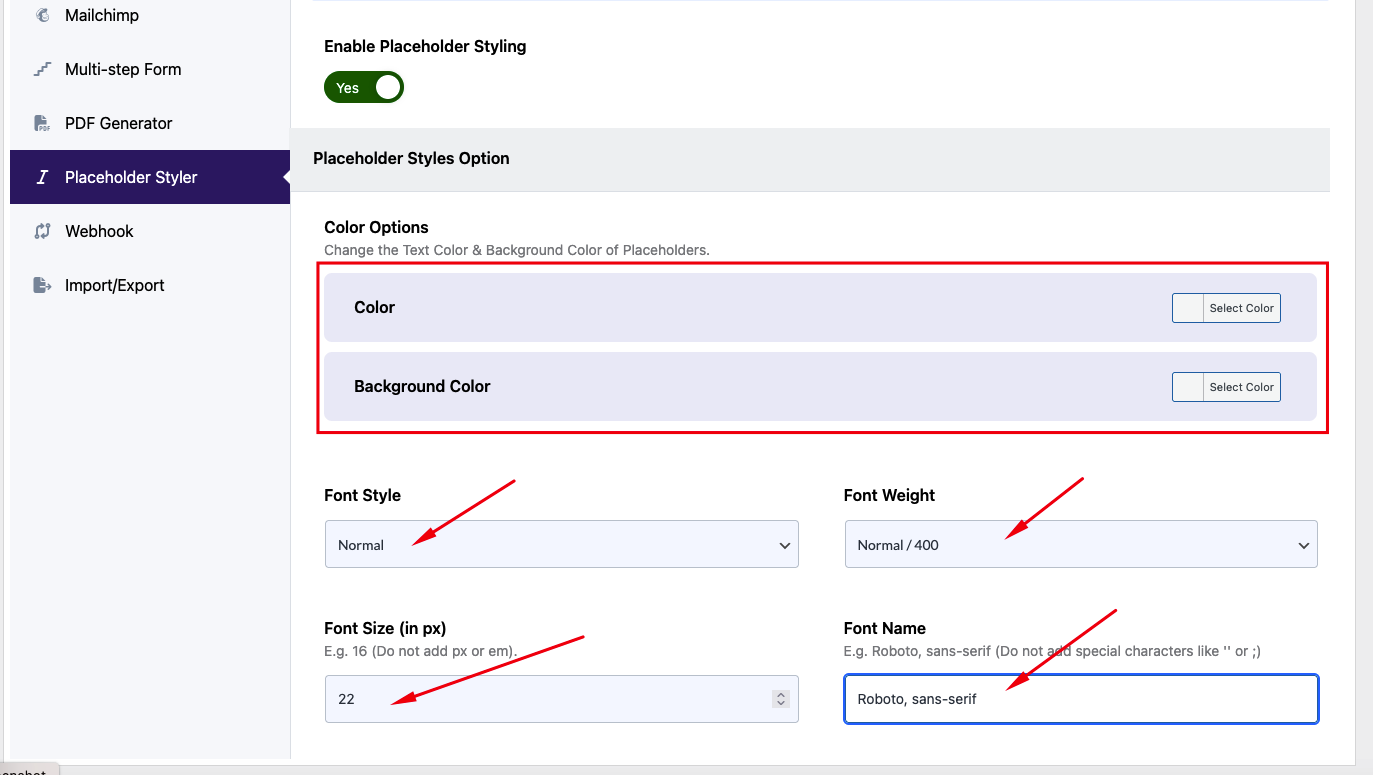Open the Font Style dropdown

pyautogui.click(x=562, y=544)
